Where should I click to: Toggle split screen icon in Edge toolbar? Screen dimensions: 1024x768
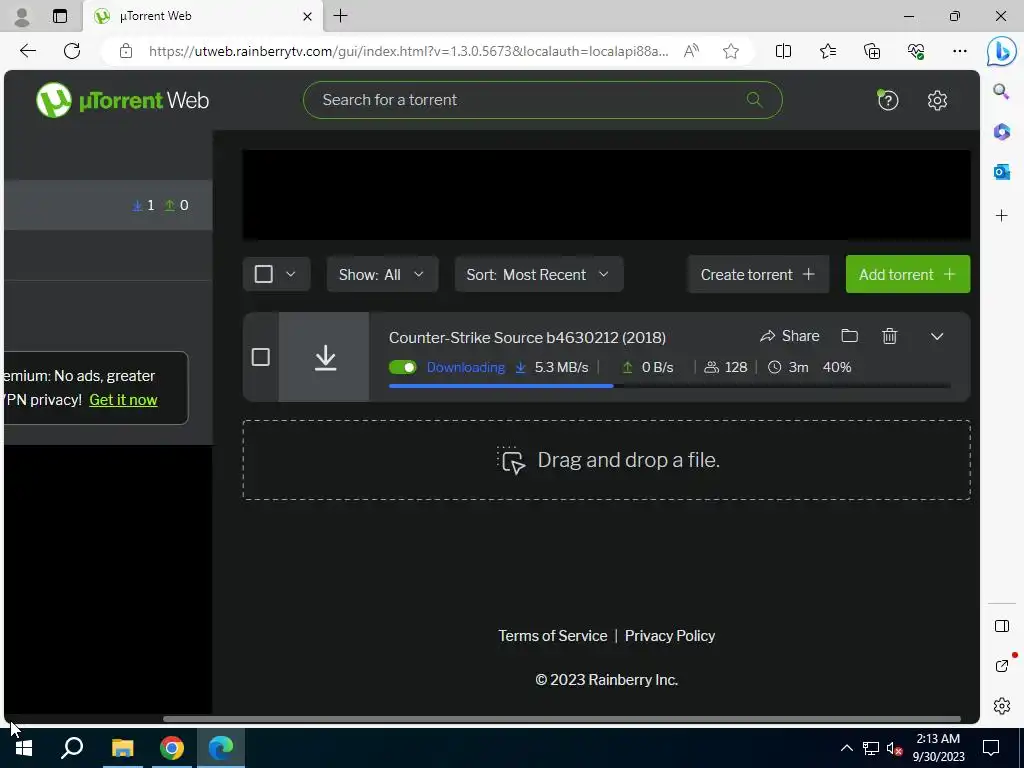pos(783,51)
